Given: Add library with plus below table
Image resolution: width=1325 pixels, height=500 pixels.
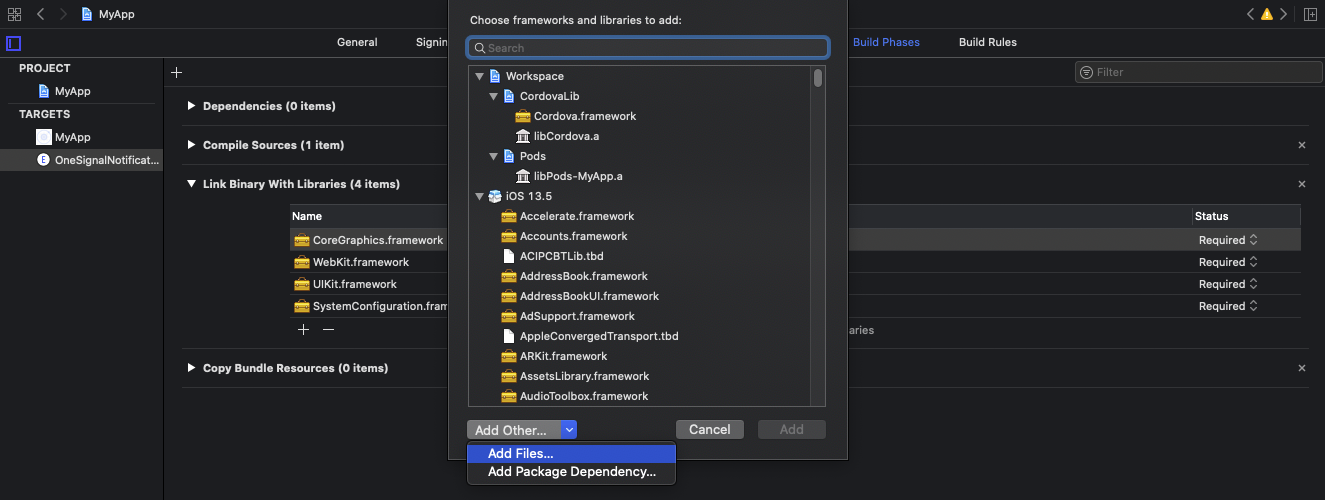Looking at the screenshot, I should point(304,329).
